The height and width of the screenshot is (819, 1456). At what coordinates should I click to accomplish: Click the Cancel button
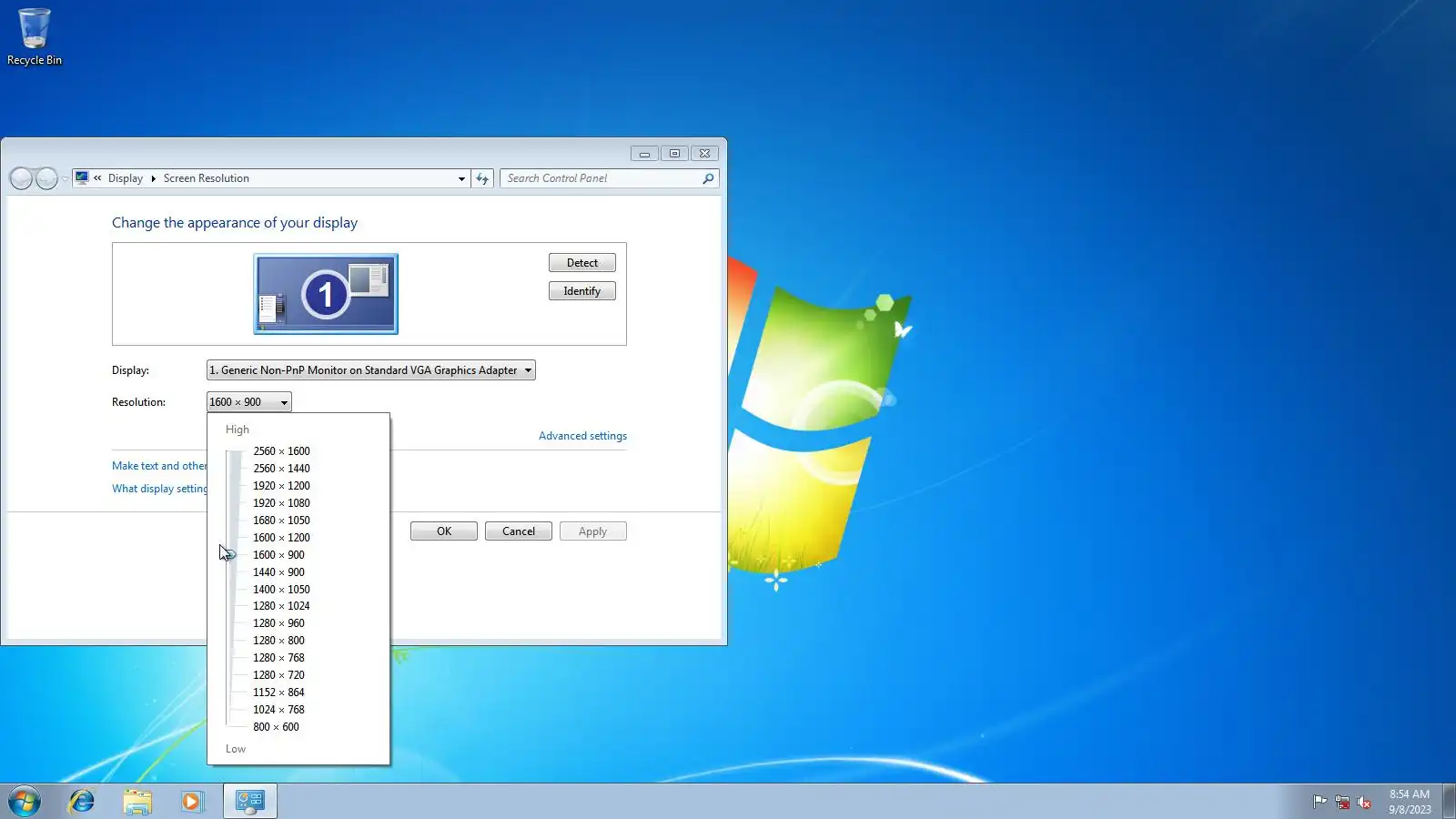click(519, 531)
